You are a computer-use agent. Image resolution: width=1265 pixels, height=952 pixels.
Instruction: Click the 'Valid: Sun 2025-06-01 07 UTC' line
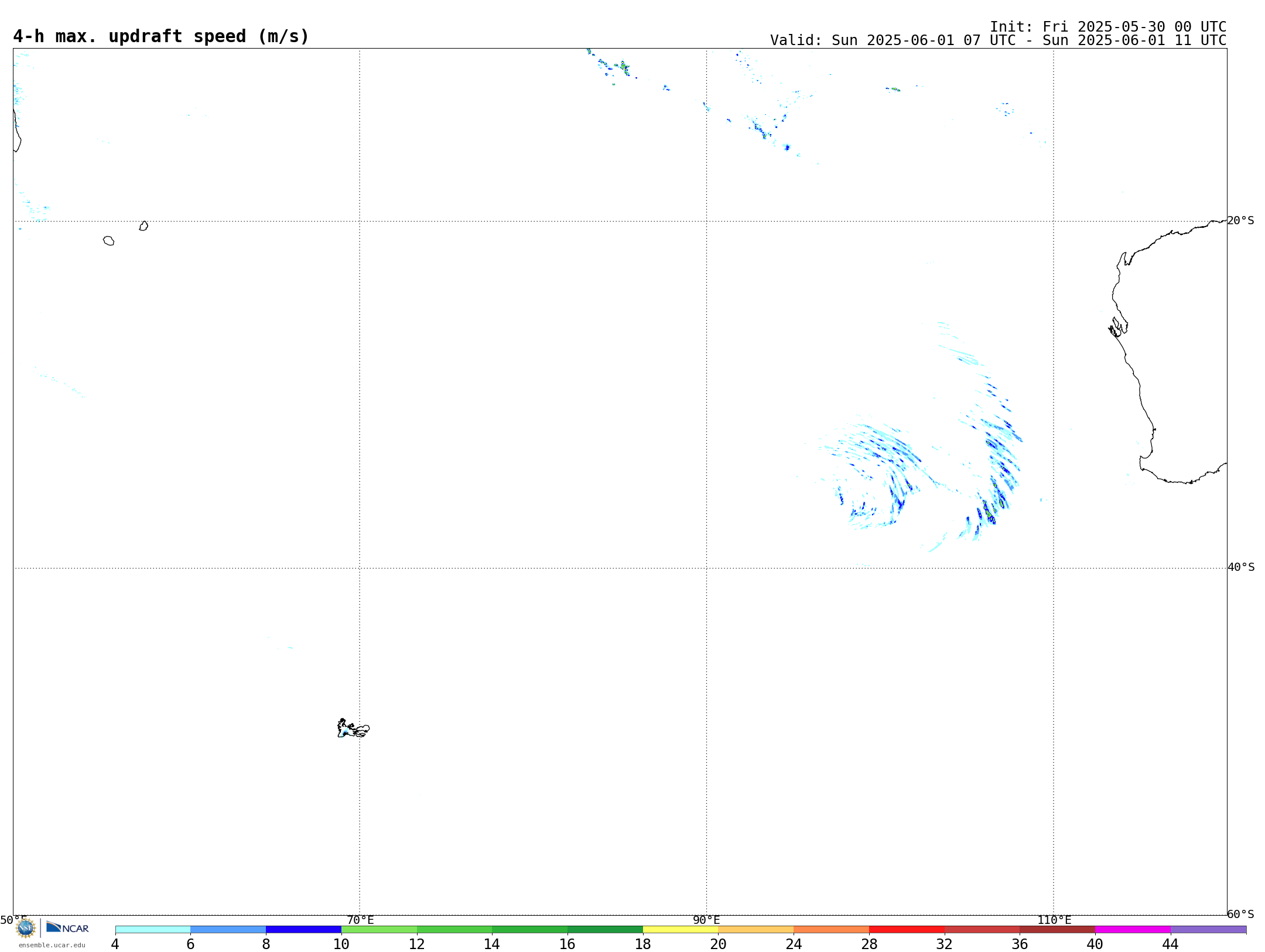(x=998, y=40)
